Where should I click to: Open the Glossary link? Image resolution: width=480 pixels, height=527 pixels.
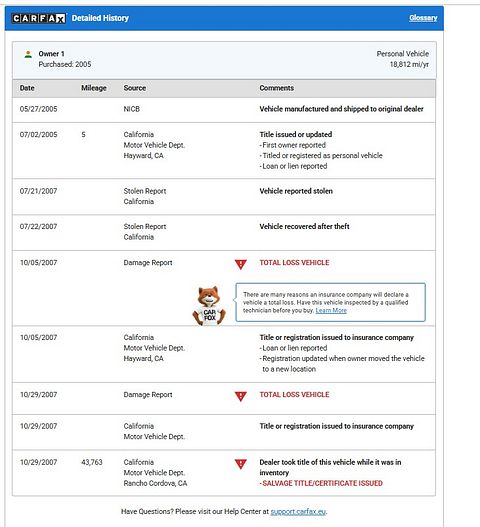(x=423, y=18)
